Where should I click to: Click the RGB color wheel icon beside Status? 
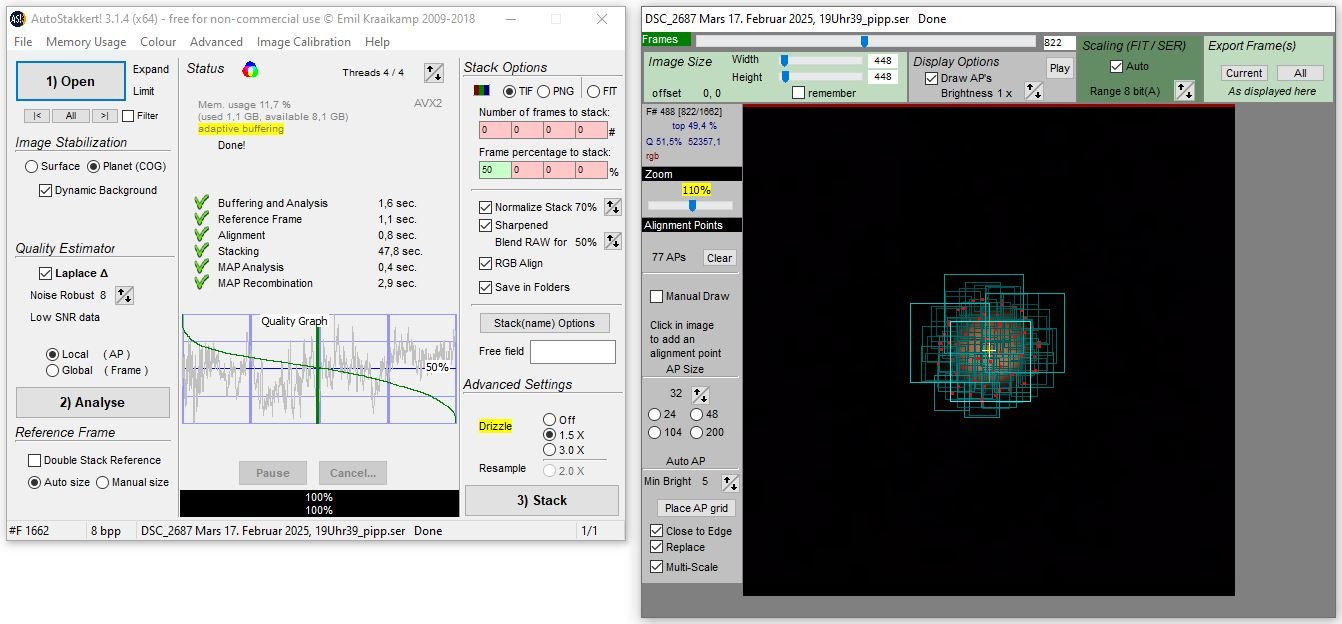[251, 69]
